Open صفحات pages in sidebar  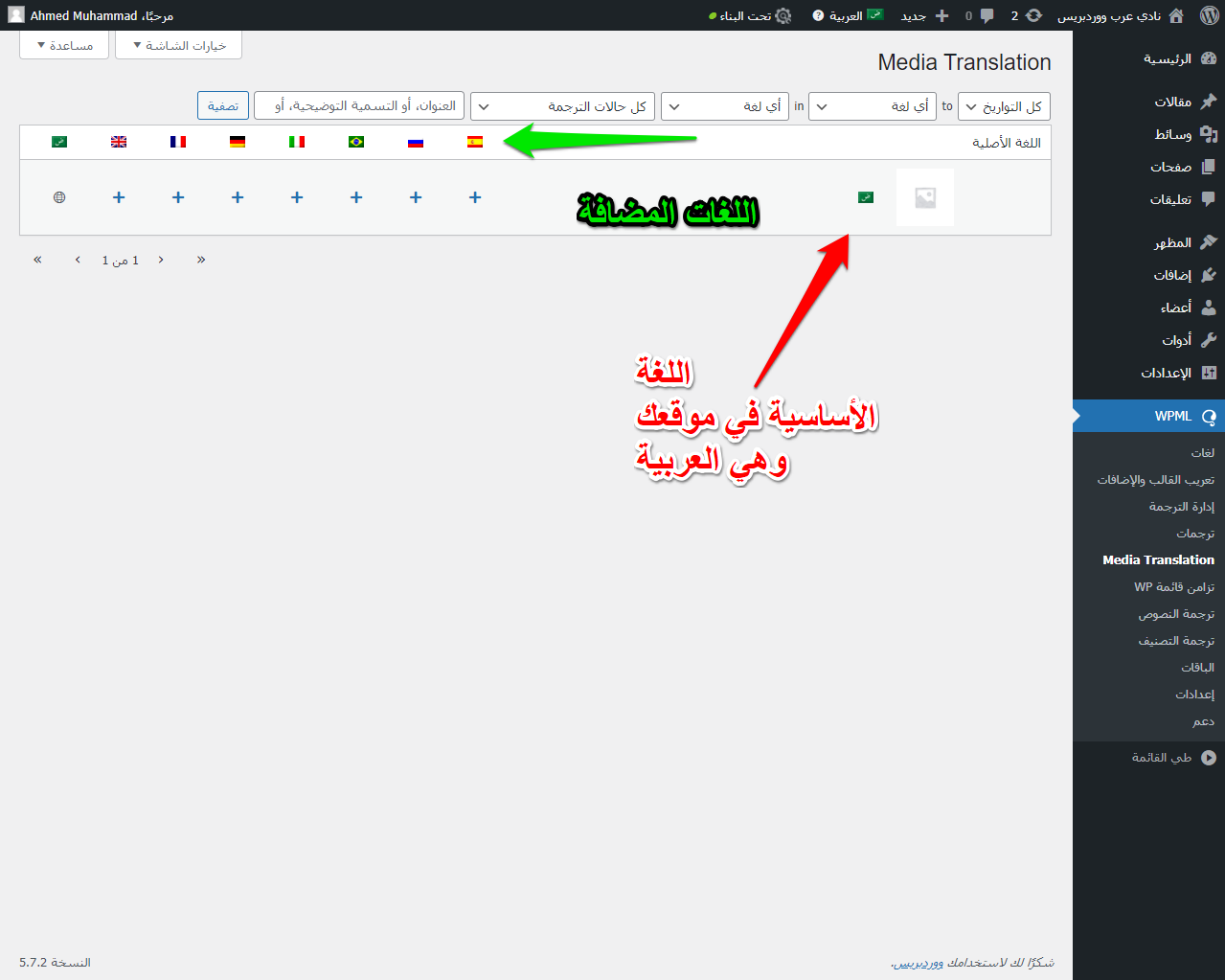coord(1148,167)
